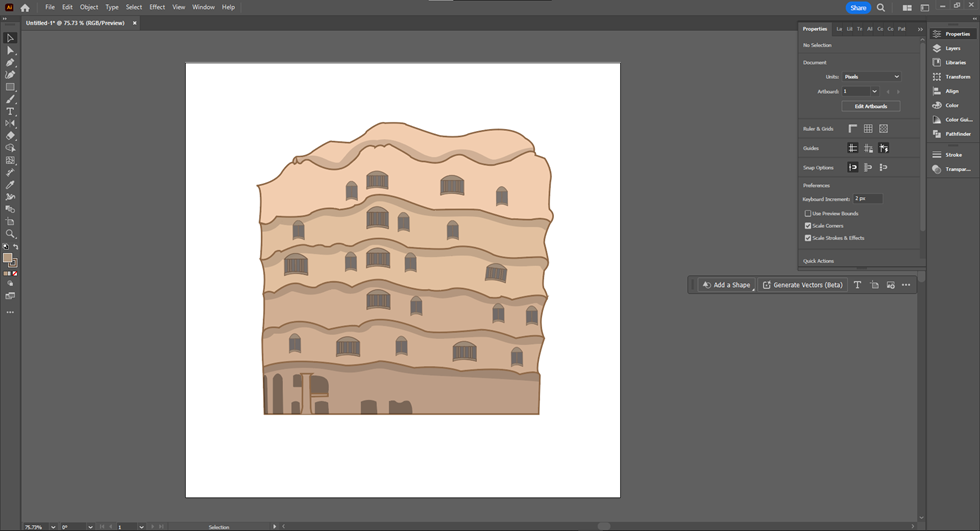Click Type icon in contextual task bar
Image resolution: width=980 pixels, height=531 pixels.
[x=858, y=285]
